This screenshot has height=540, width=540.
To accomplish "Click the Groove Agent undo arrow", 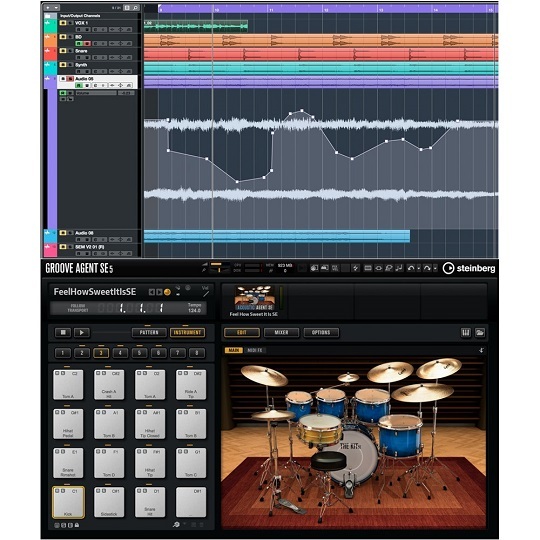I will pos(411,268).
